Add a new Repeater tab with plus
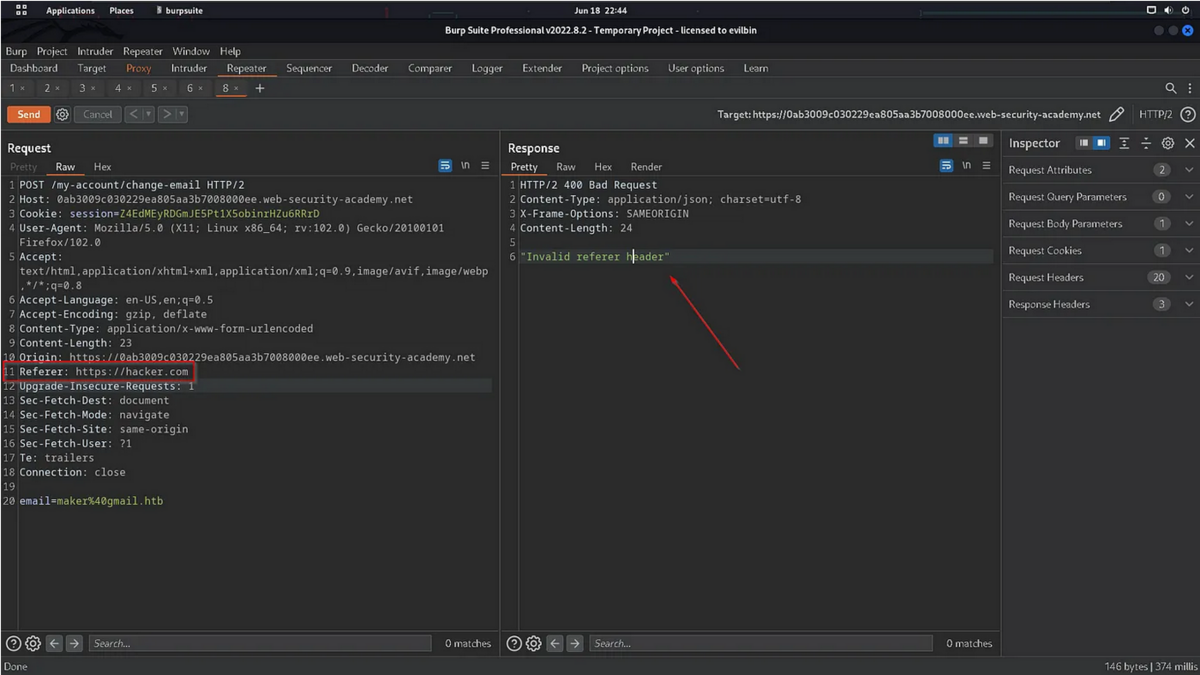Screen dimensions: 1200x675 260,89
